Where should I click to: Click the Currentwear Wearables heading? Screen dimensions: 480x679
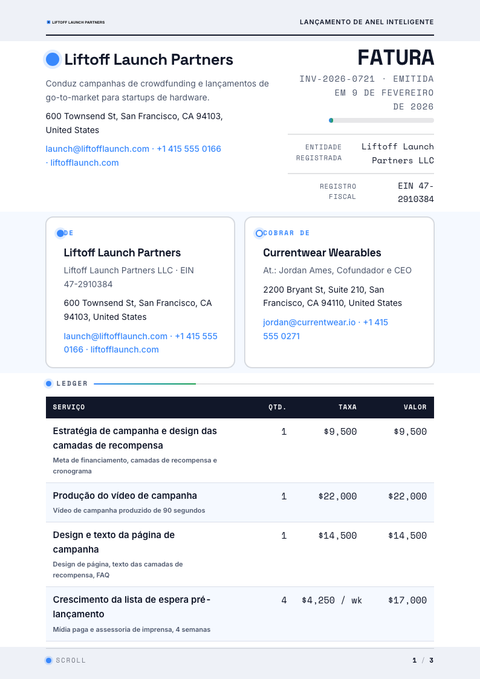pos(322,252)
